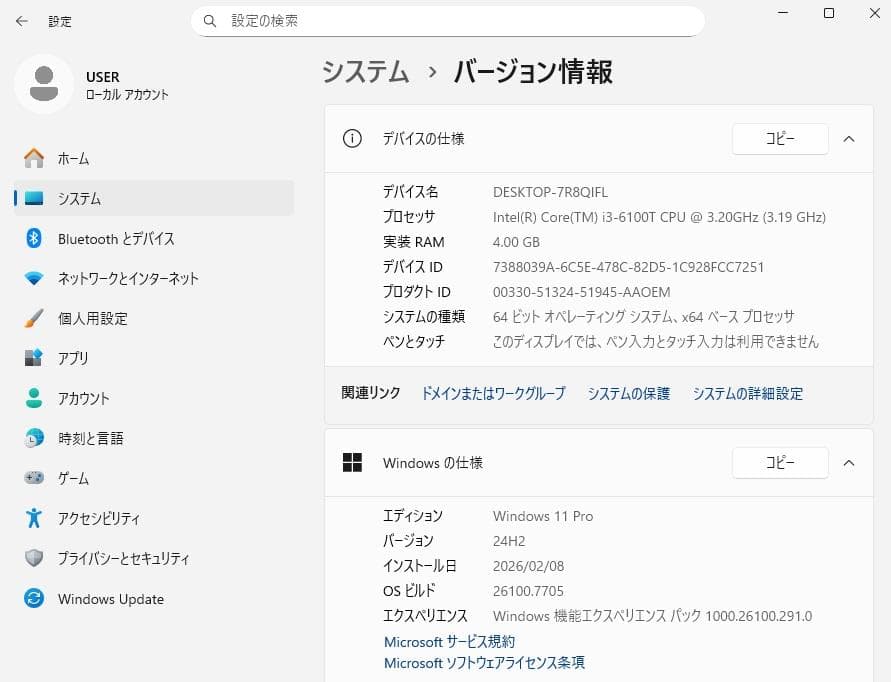Collapse the Windows の仕様 section
891x682 pixels.
(x=849, y=463)
